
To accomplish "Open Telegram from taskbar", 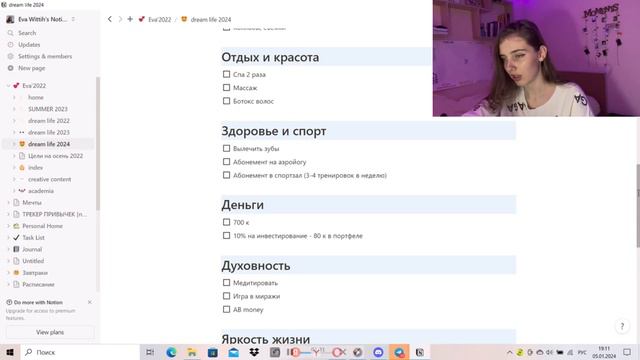I will 399,352.
